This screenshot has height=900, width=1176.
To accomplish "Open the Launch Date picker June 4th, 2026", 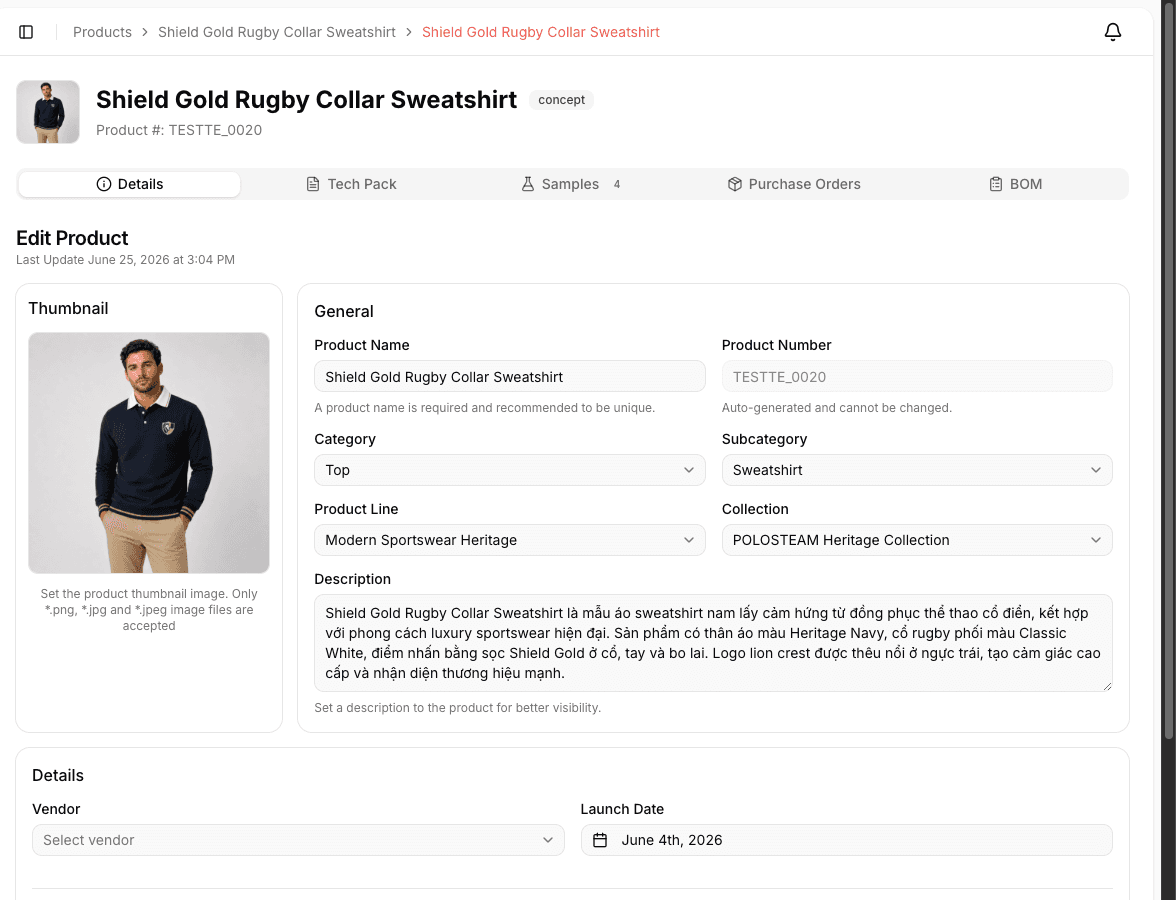I will pyautogui.click(x=847, y=840).
